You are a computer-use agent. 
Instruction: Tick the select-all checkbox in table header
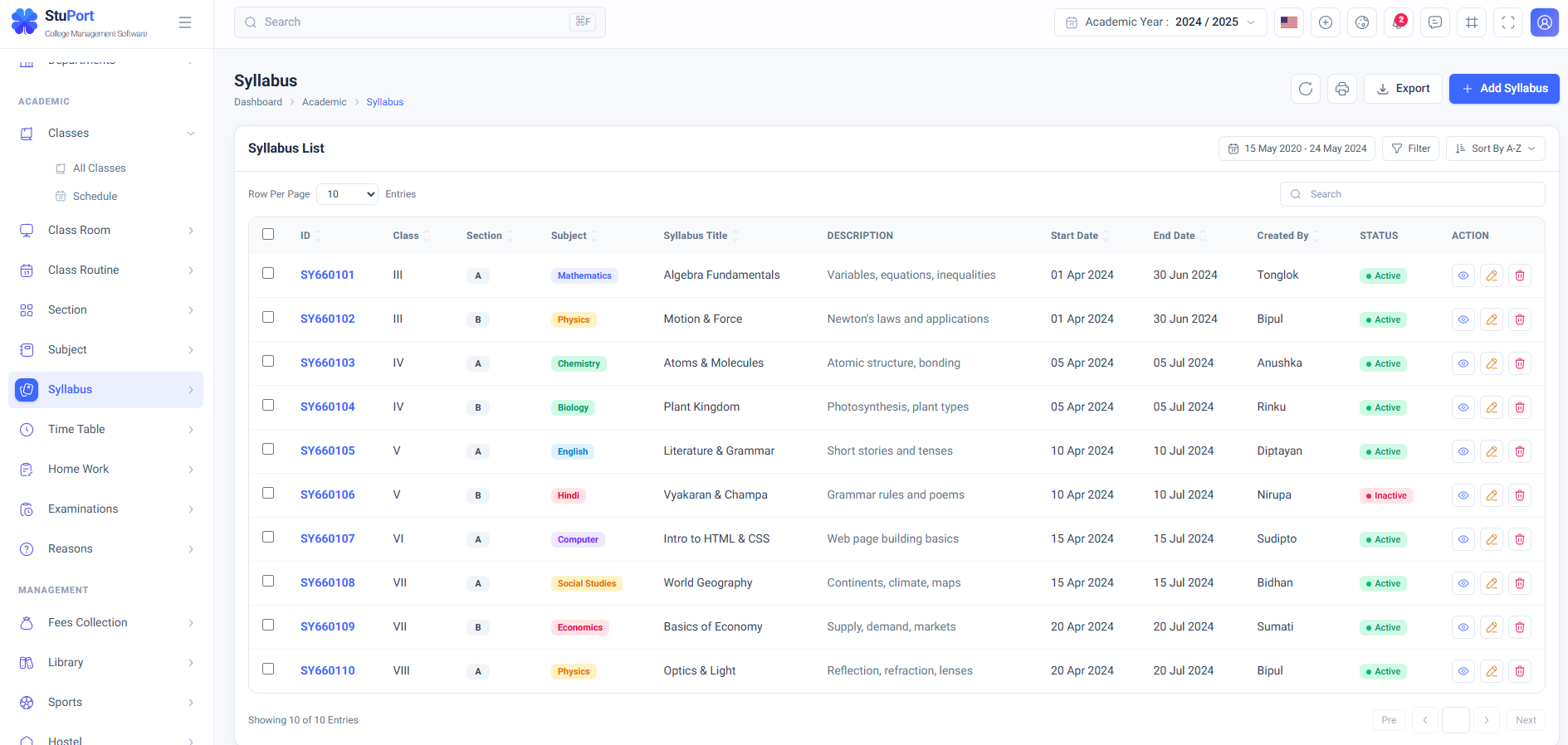(268, 234)
